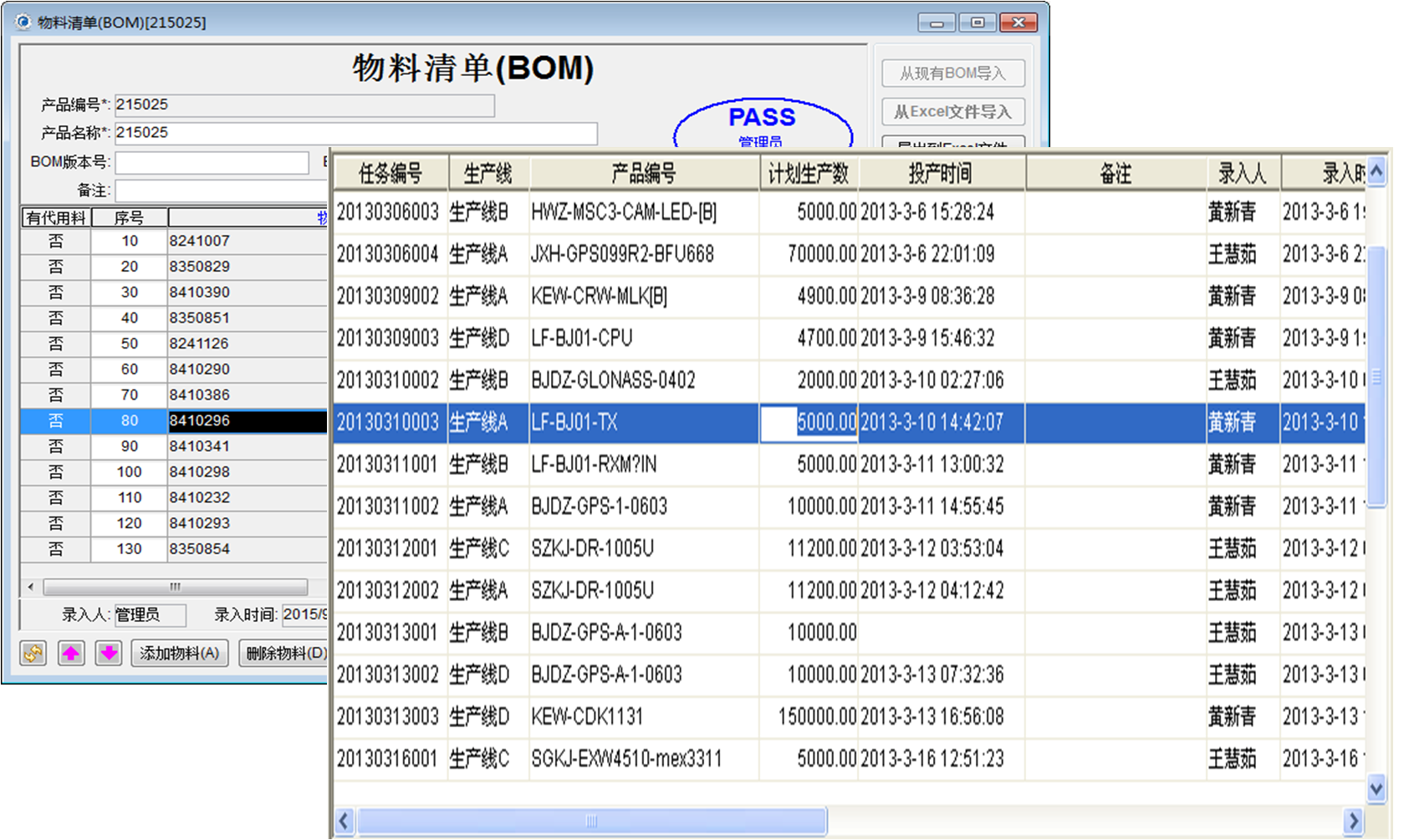Click the 添加物料(A) button
The image size is (1404, 840).
click(x=179, y=653)
